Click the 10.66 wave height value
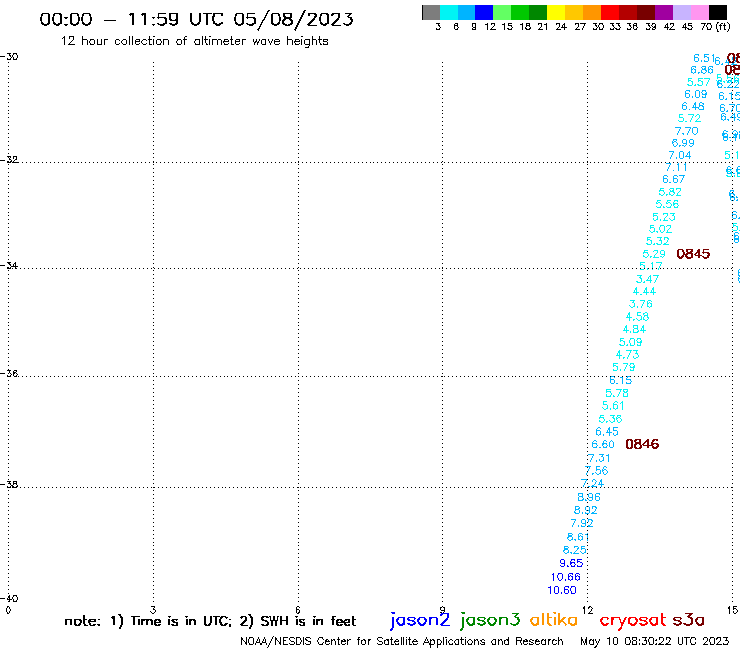The image size is (740, 650). [x=565, y=577]
